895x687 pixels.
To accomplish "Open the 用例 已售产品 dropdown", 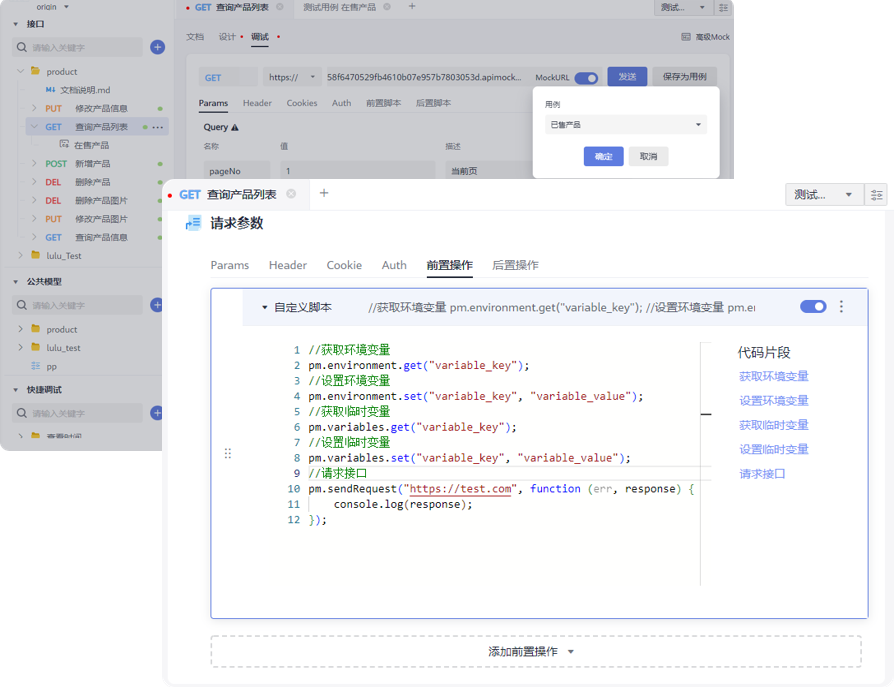I will point(626,124).
